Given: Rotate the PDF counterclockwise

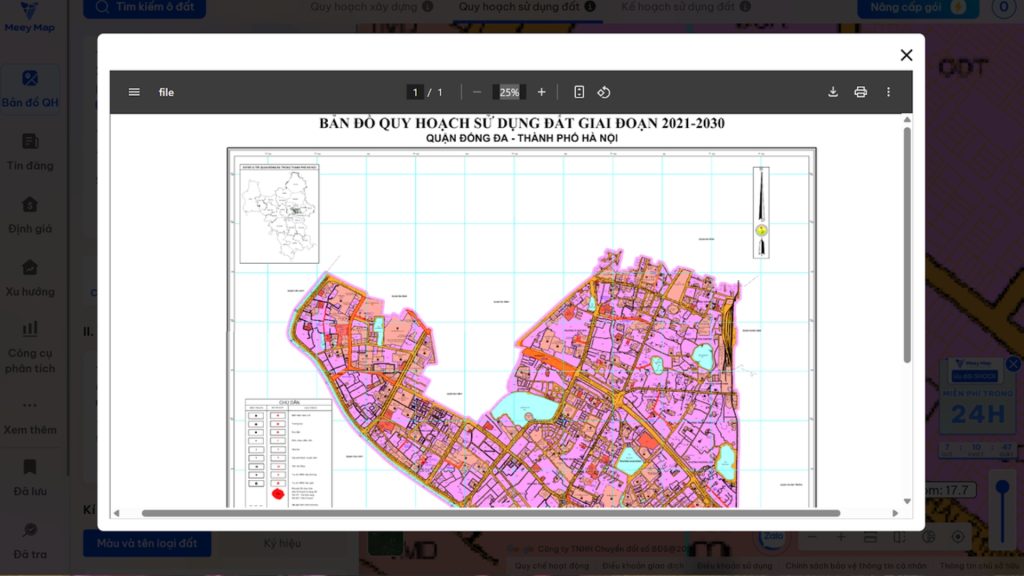Looking at the screenshot, I should [604, 92].
